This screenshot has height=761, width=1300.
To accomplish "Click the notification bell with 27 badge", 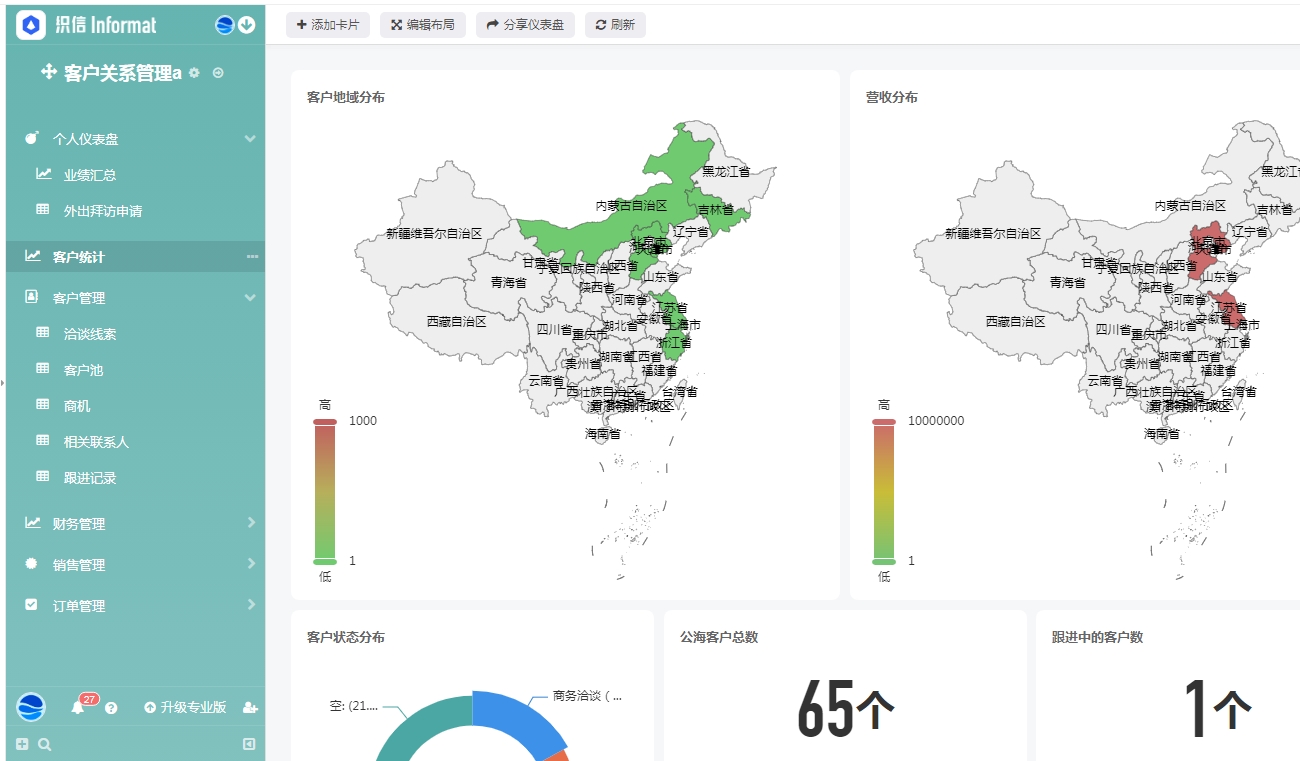I will coord(78,708).
